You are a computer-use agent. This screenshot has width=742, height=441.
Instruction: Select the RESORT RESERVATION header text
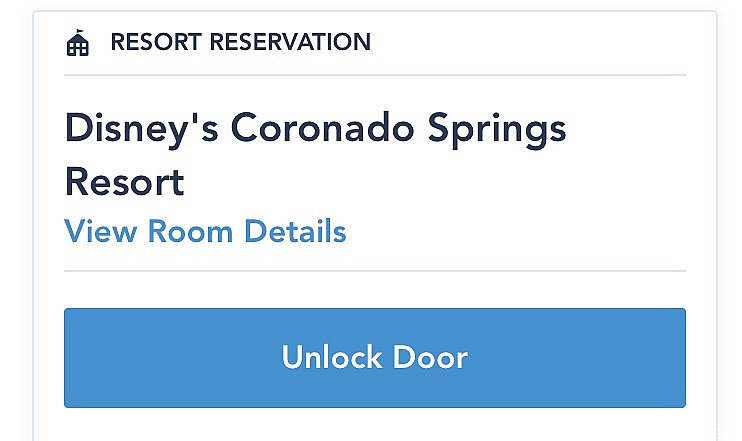point(240,42)
